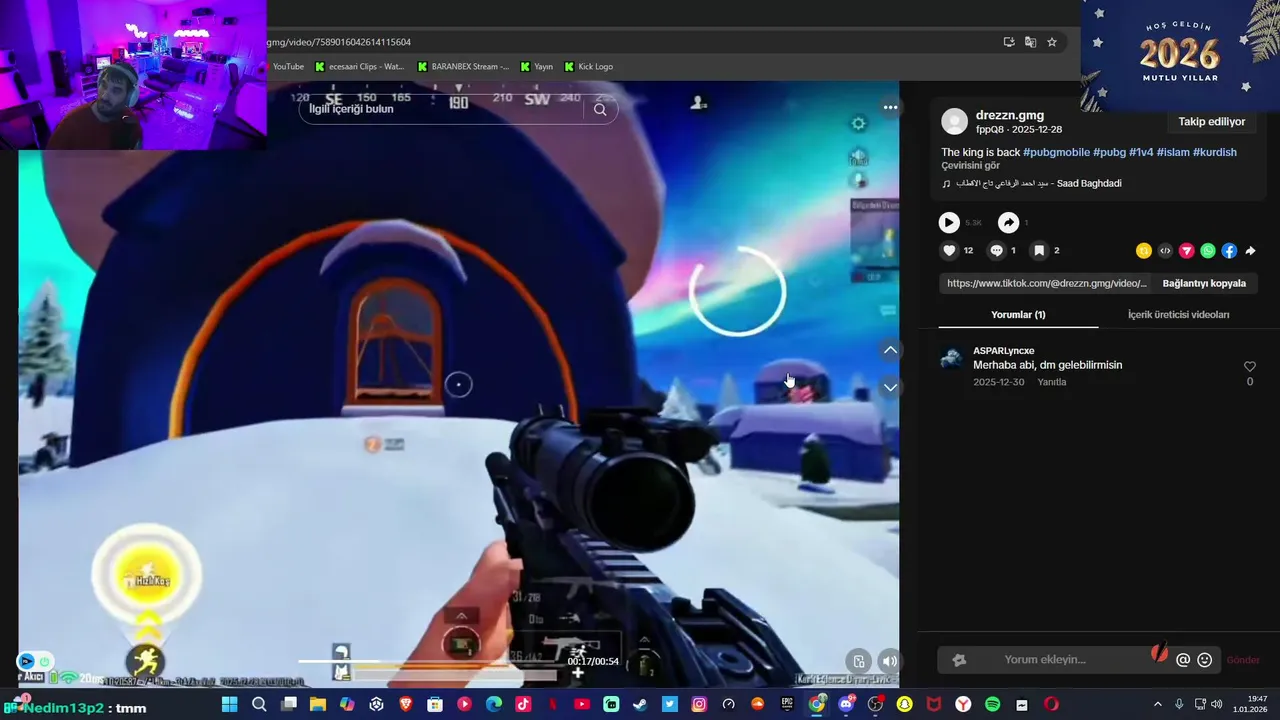
Task: Open the #1v4 hashtag
Action: [1141, 152]
